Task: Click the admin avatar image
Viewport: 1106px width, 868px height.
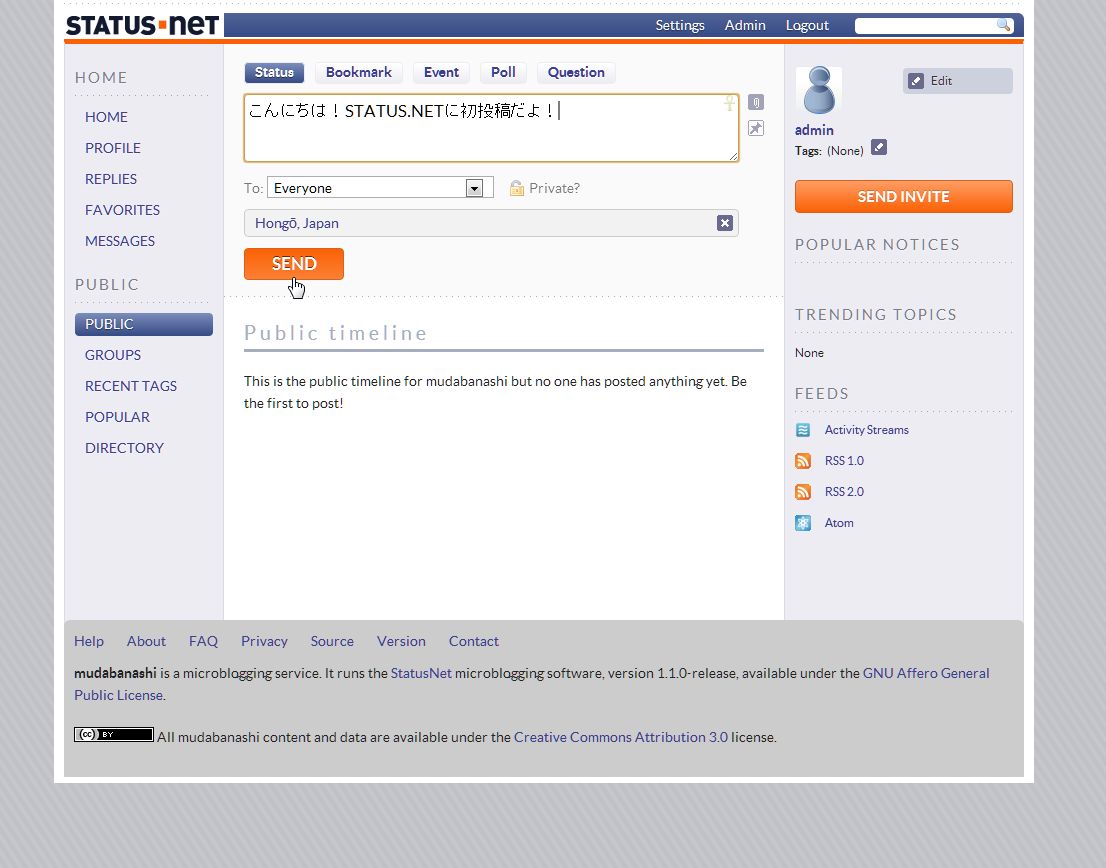Action: coord(819,90)
